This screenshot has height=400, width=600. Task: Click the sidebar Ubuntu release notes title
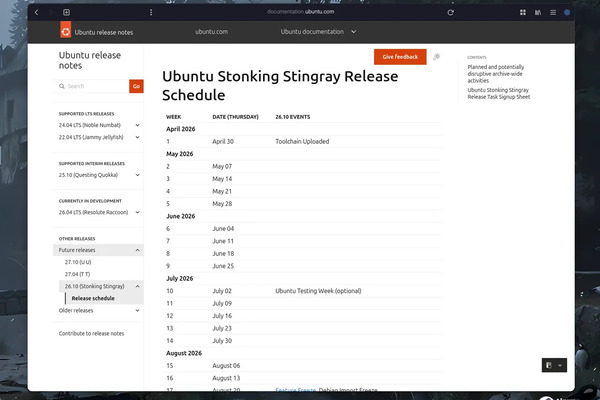click(x=90, y=60)
